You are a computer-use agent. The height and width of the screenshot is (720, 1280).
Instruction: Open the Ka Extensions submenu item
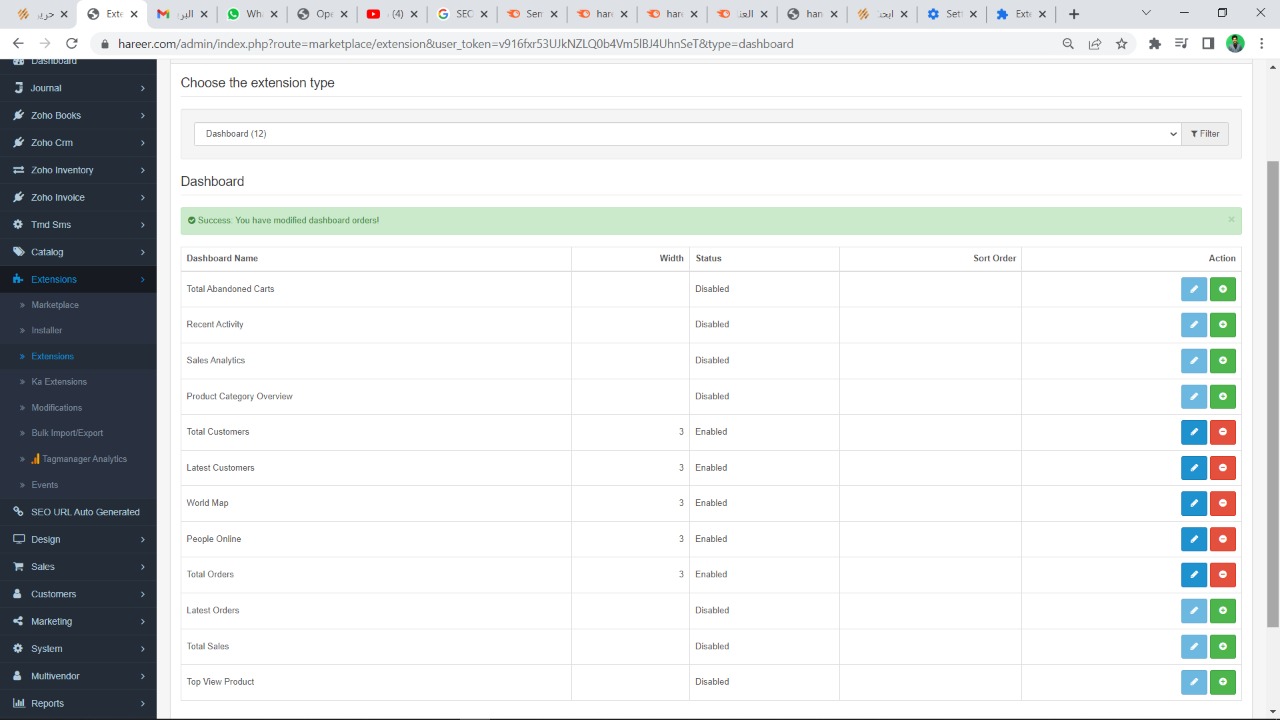[x=78, y=382]
